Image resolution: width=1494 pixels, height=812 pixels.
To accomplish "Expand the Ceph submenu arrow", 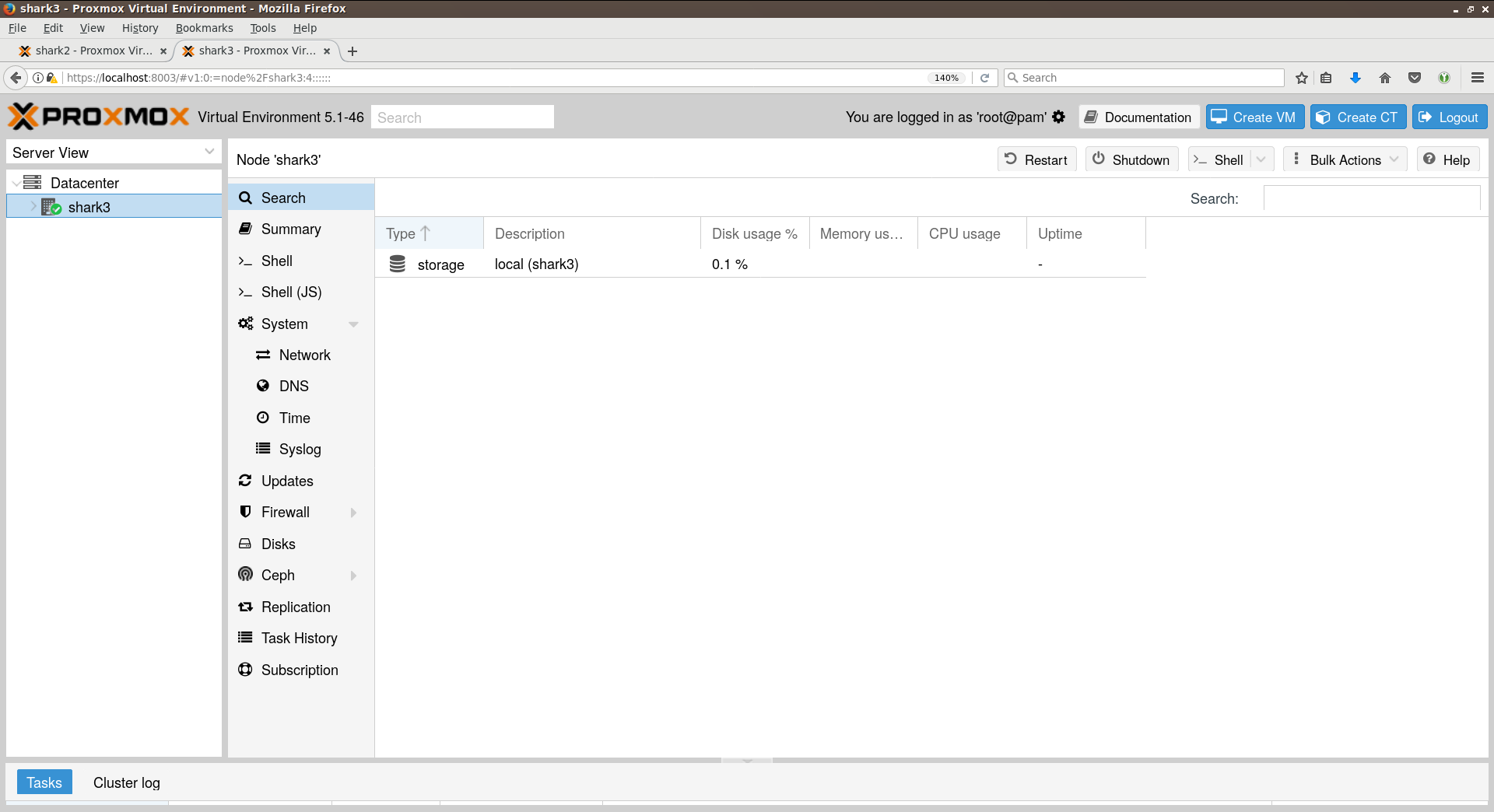I will (353, 576).
